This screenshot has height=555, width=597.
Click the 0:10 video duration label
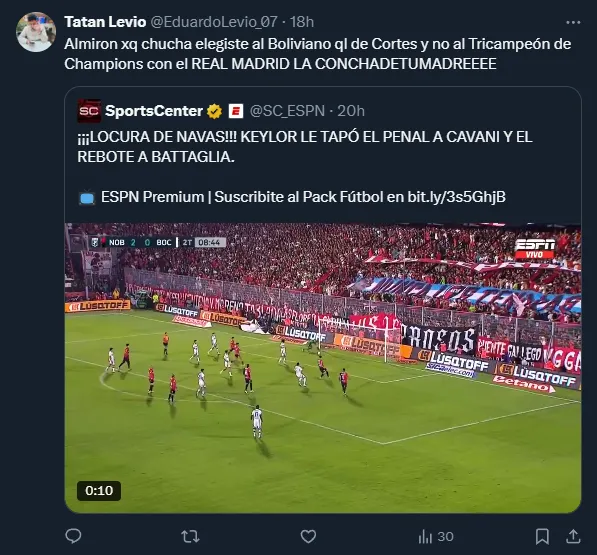pyautogui.click(x=99, y=491)
